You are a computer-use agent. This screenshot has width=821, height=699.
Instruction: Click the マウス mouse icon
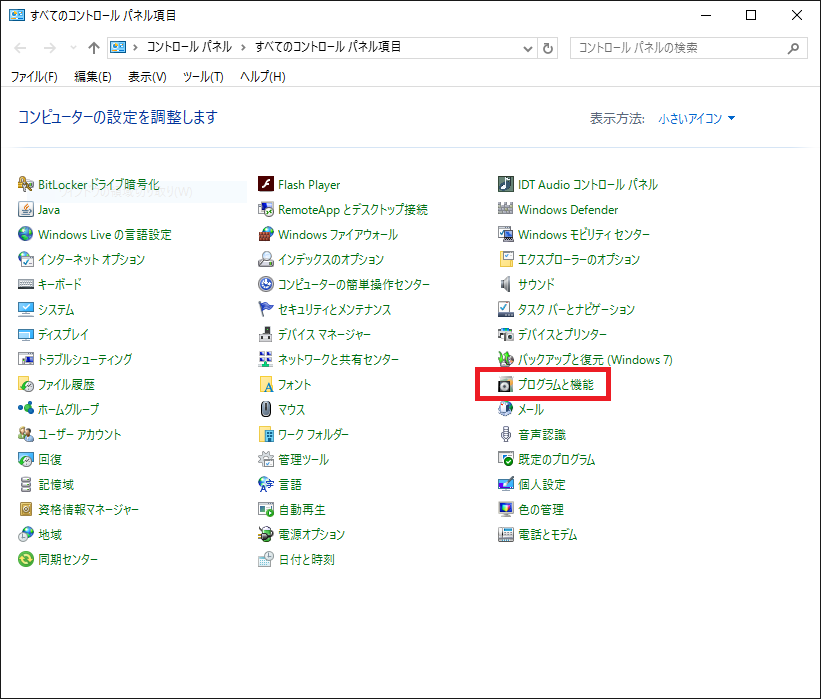click(x=266, y=409)
